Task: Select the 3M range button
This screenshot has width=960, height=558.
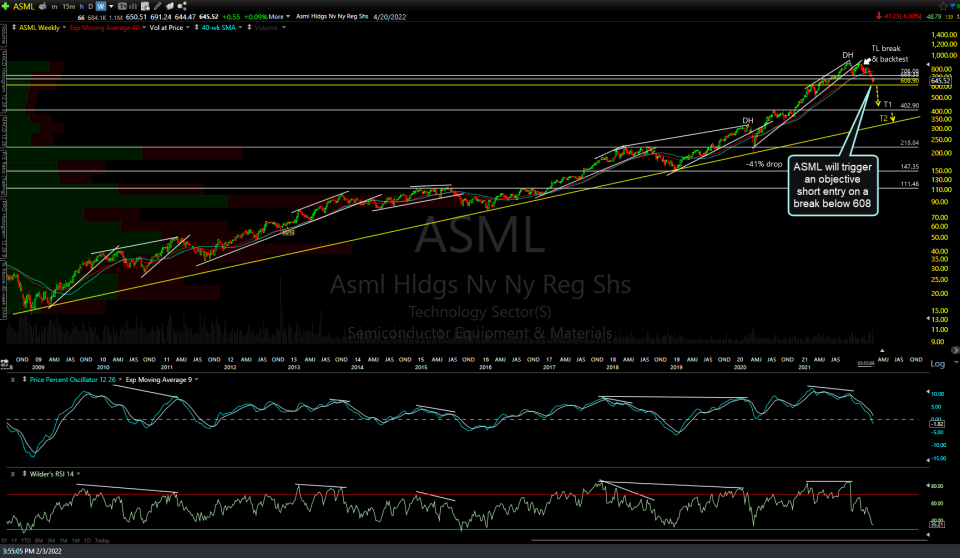Action: point(51,540)
